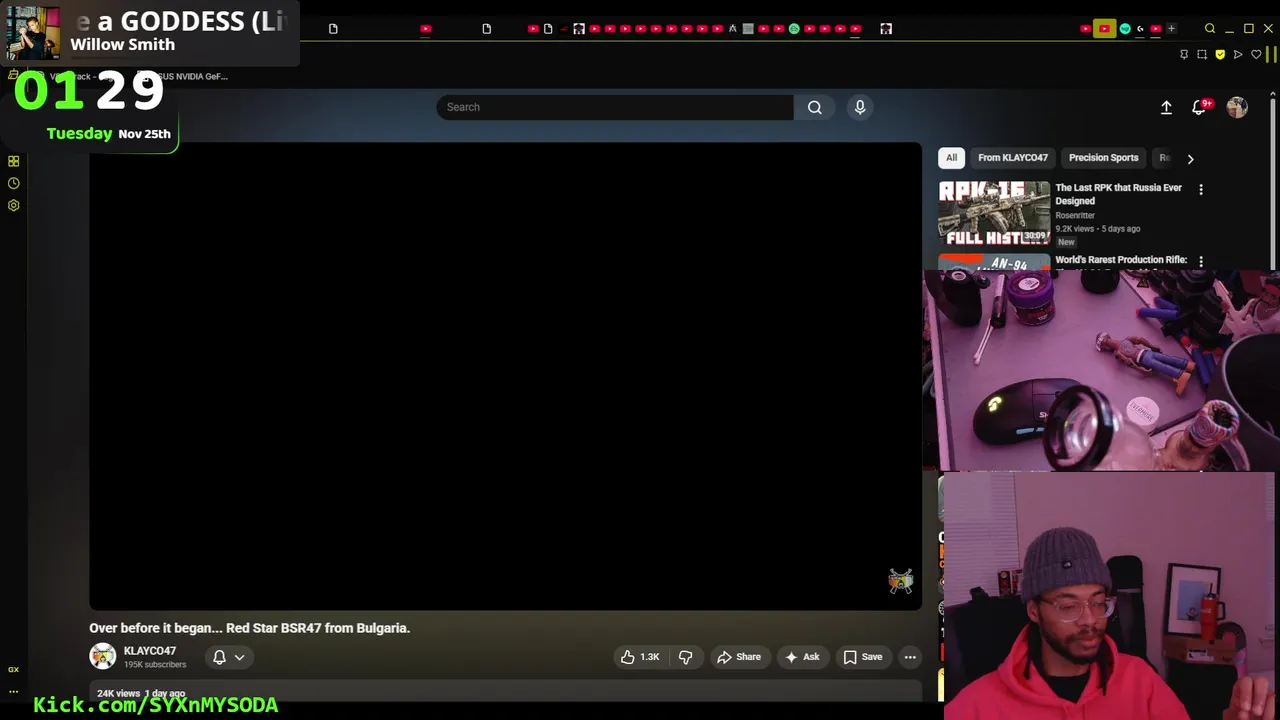Toggle the yellow ad-blocker shield icon
This screenshot has height=720, width=1280.
coord(1220,54)
